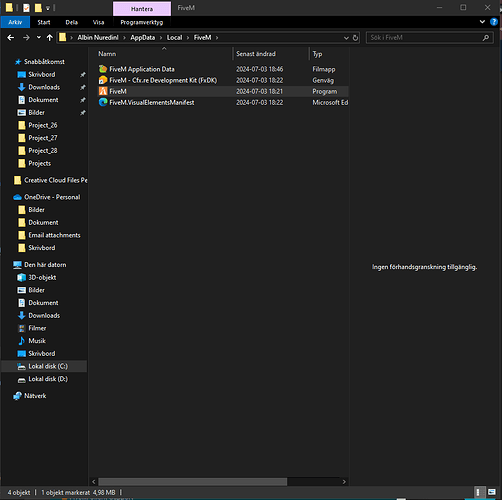Sort files by the Senast ändrad column
This screenshot has height=500, width=502.
256,54
